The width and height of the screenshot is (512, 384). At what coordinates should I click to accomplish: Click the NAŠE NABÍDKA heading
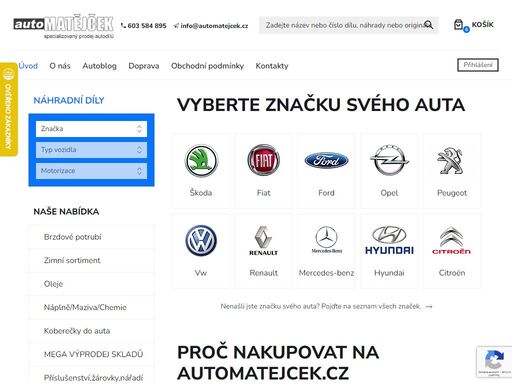click(66, 212)
